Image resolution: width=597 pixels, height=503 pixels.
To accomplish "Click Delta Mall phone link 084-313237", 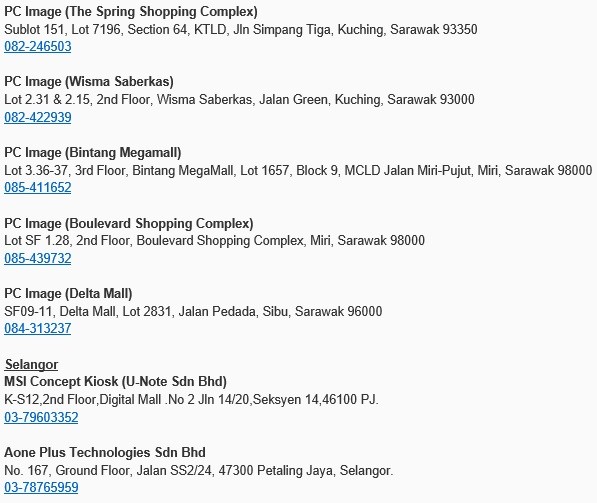I will pyautogui.click(x=38, y=328).
